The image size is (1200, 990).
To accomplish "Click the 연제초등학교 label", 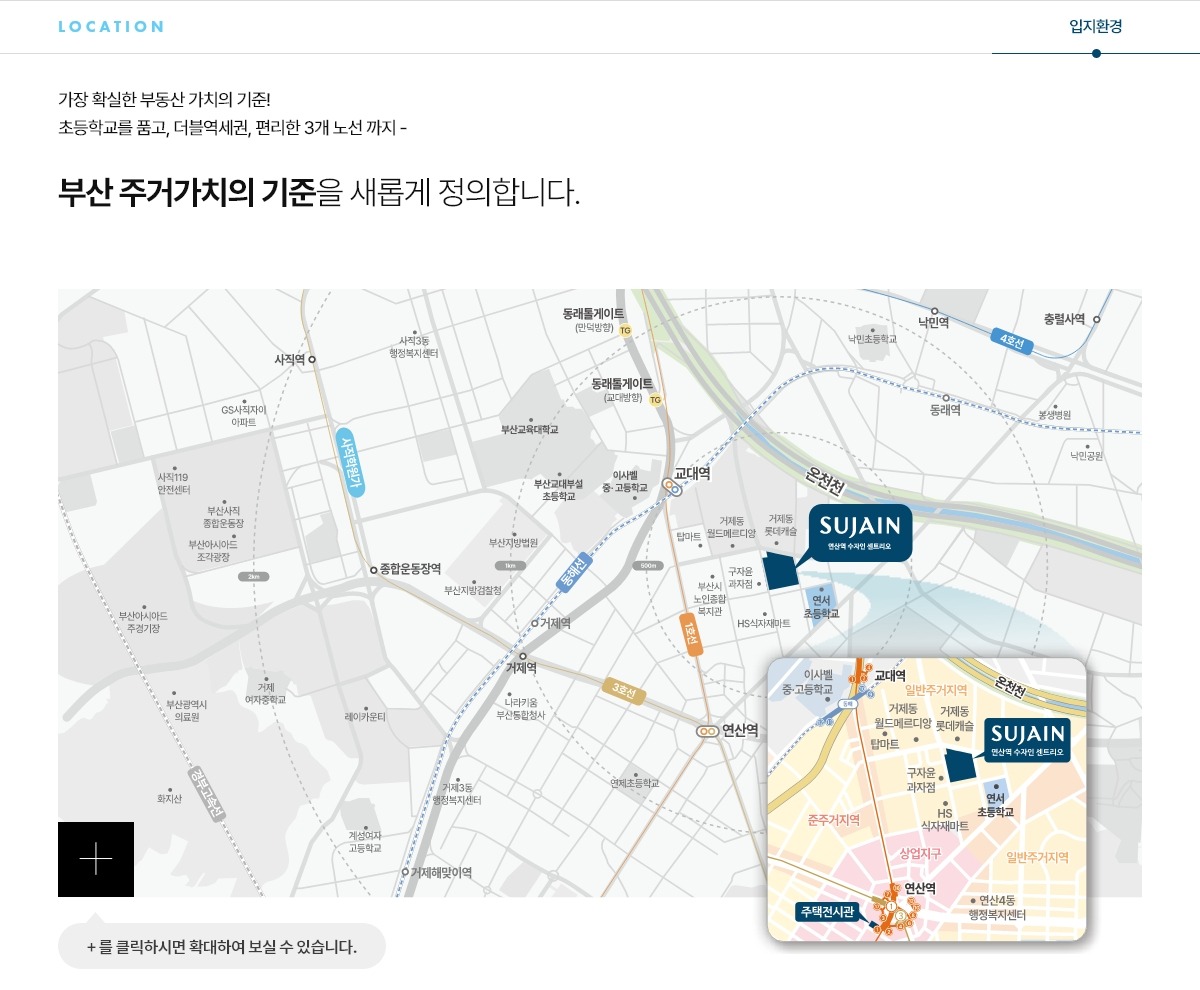I will tap(634, 783).
